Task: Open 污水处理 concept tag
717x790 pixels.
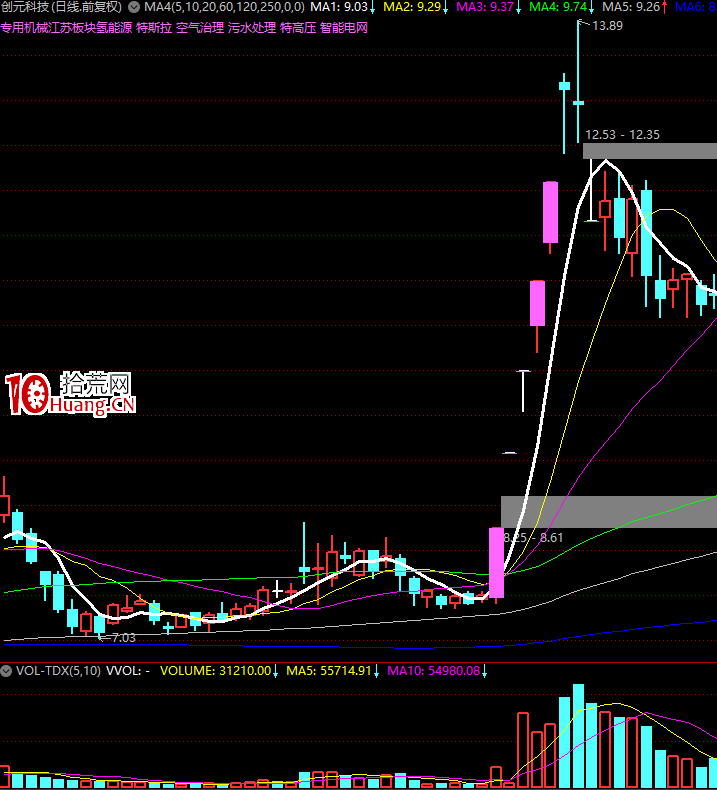Action: point(252,28)
